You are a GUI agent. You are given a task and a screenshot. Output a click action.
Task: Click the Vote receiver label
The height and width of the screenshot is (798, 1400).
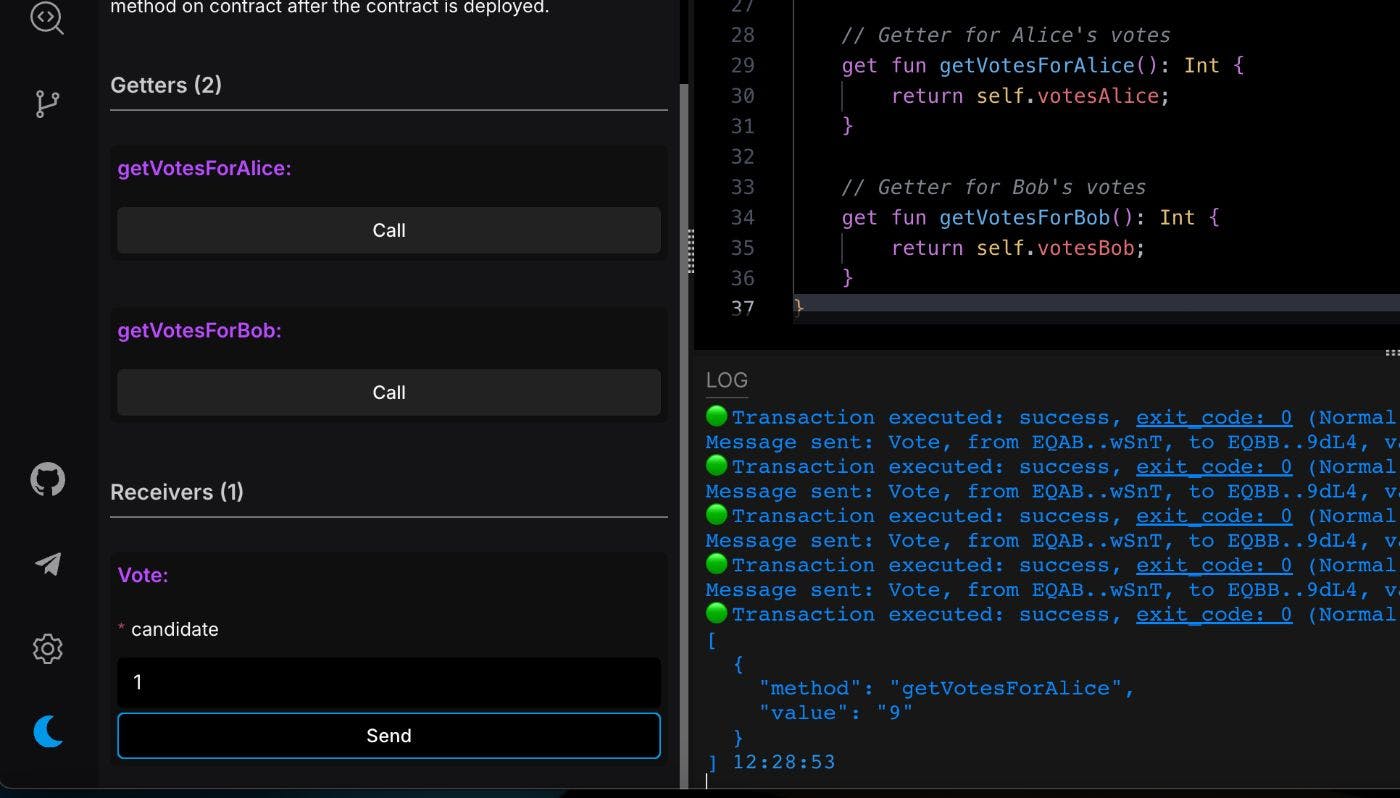pyautogui.click(x=143, y=575)
